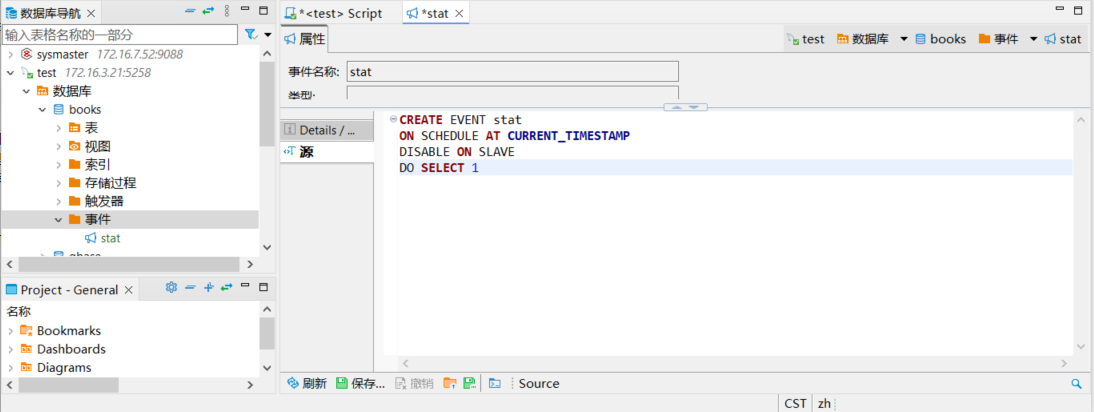Click the 事件名称 text field
This screenshot has width=1094, height=412.
pyautogui.click(x=512, y=72)
